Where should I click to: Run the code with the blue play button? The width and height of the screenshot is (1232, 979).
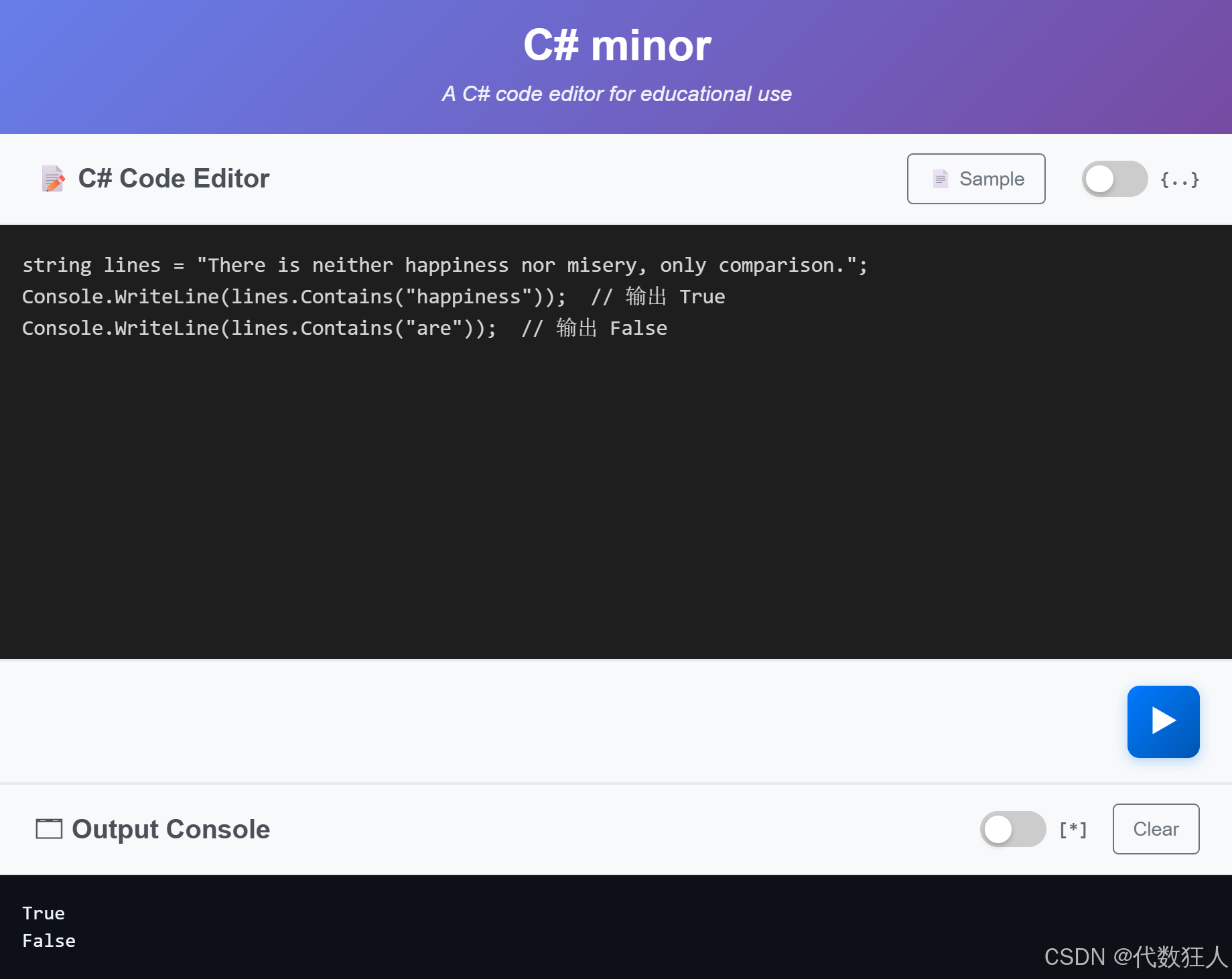[x=1163, y=721]
